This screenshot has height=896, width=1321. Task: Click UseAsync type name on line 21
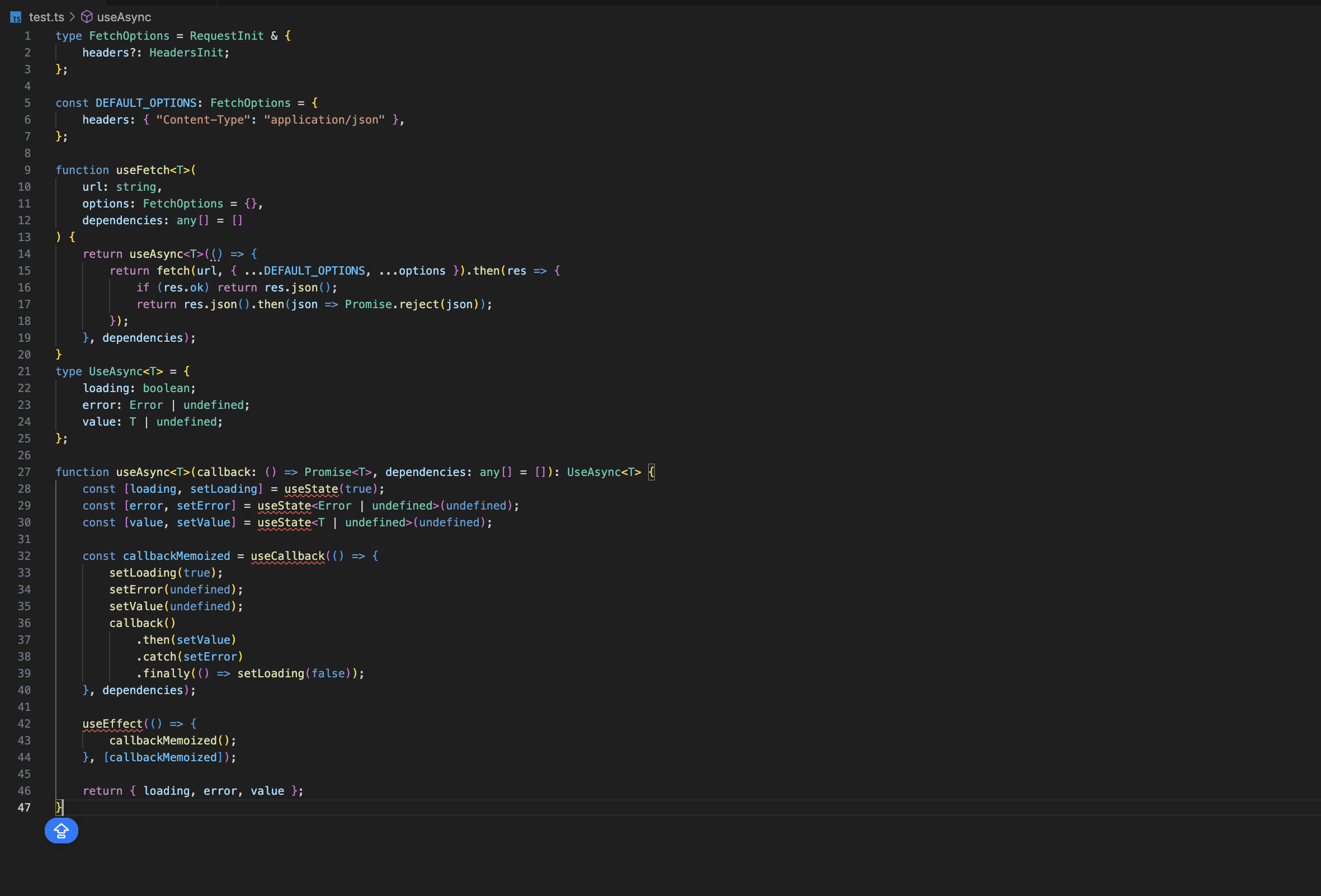116,371
